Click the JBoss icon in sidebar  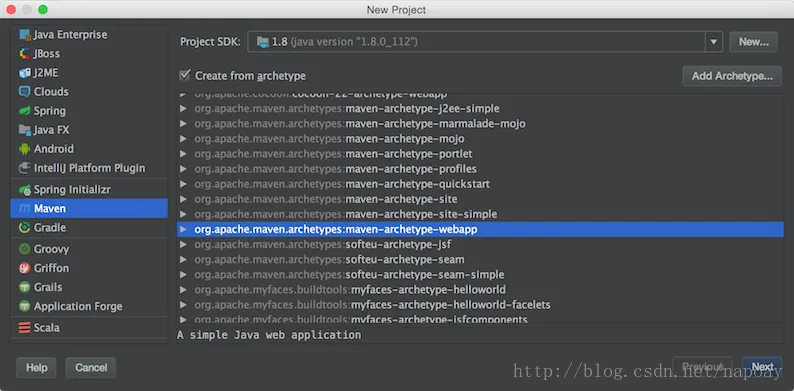click(25, 54)
